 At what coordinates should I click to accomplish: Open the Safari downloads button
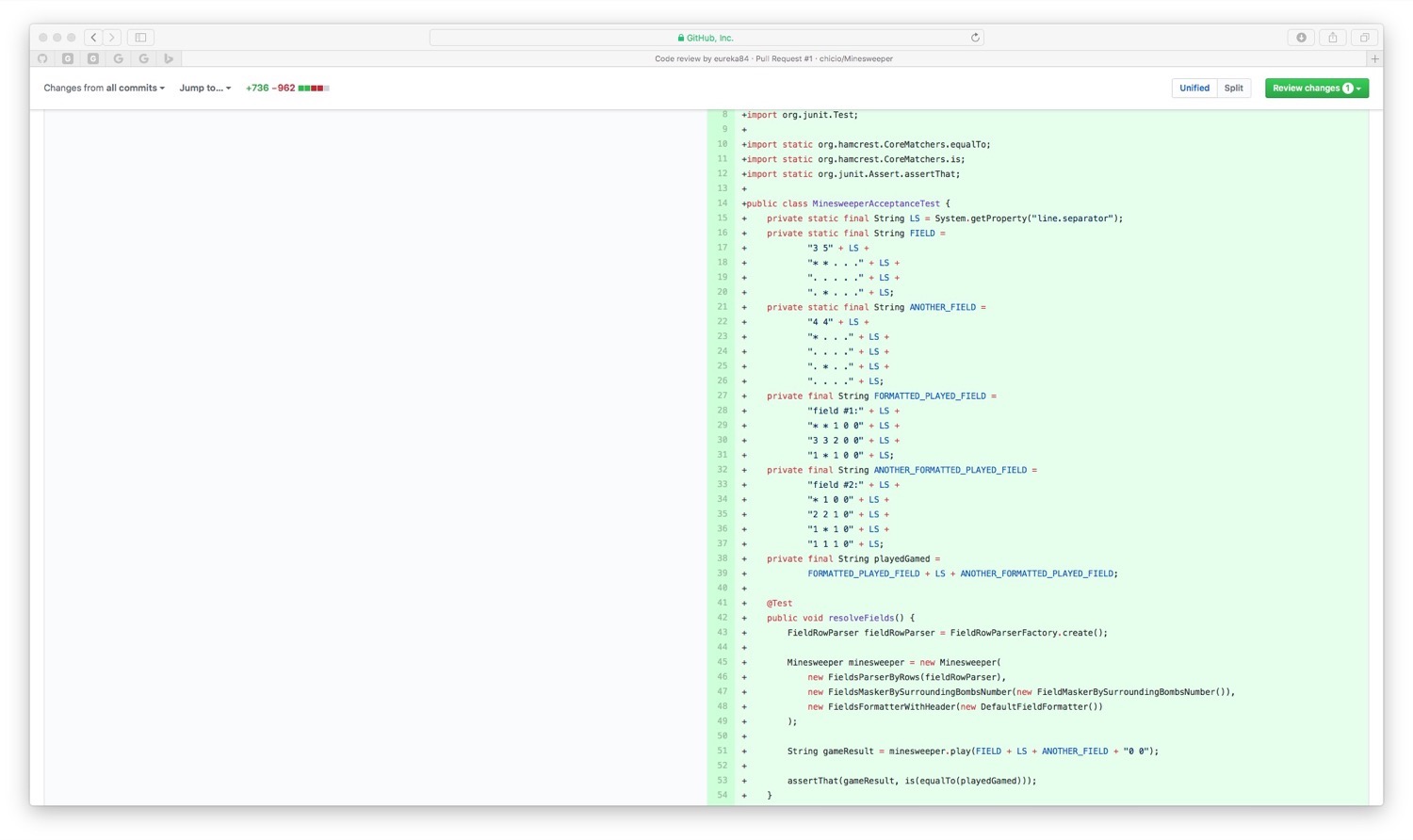(x=1301, y=38)
